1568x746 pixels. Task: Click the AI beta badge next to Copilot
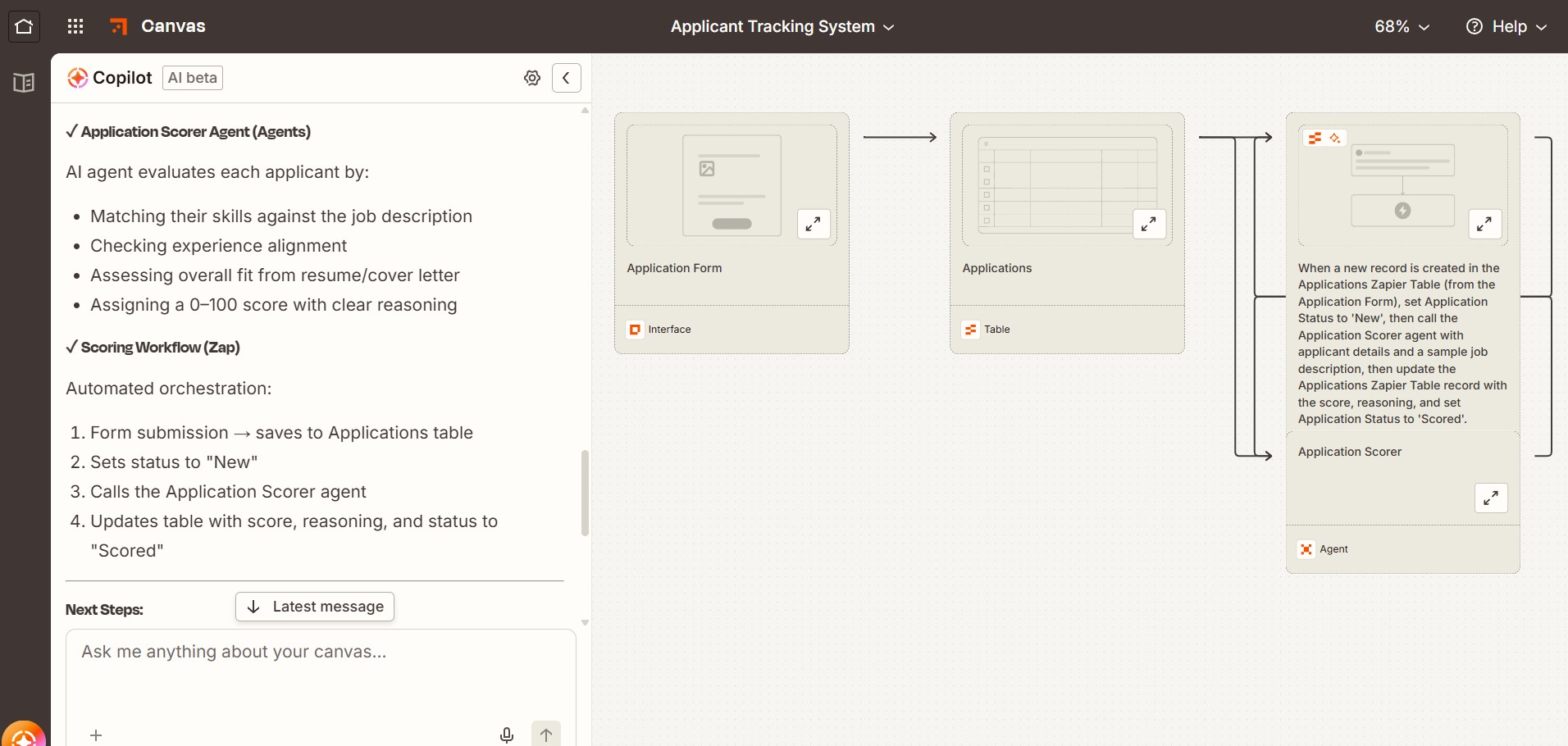(193, 77)
